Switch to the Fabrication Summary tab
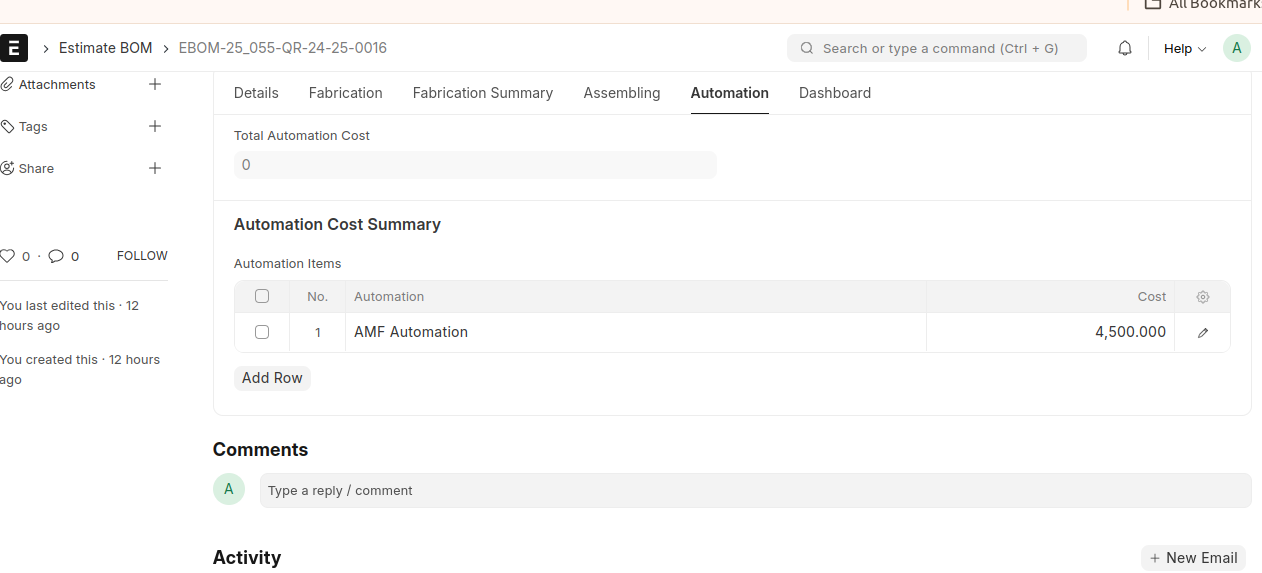Image resolution: width=1262 pixels, height=573 pixels. [x=482, y=93]
